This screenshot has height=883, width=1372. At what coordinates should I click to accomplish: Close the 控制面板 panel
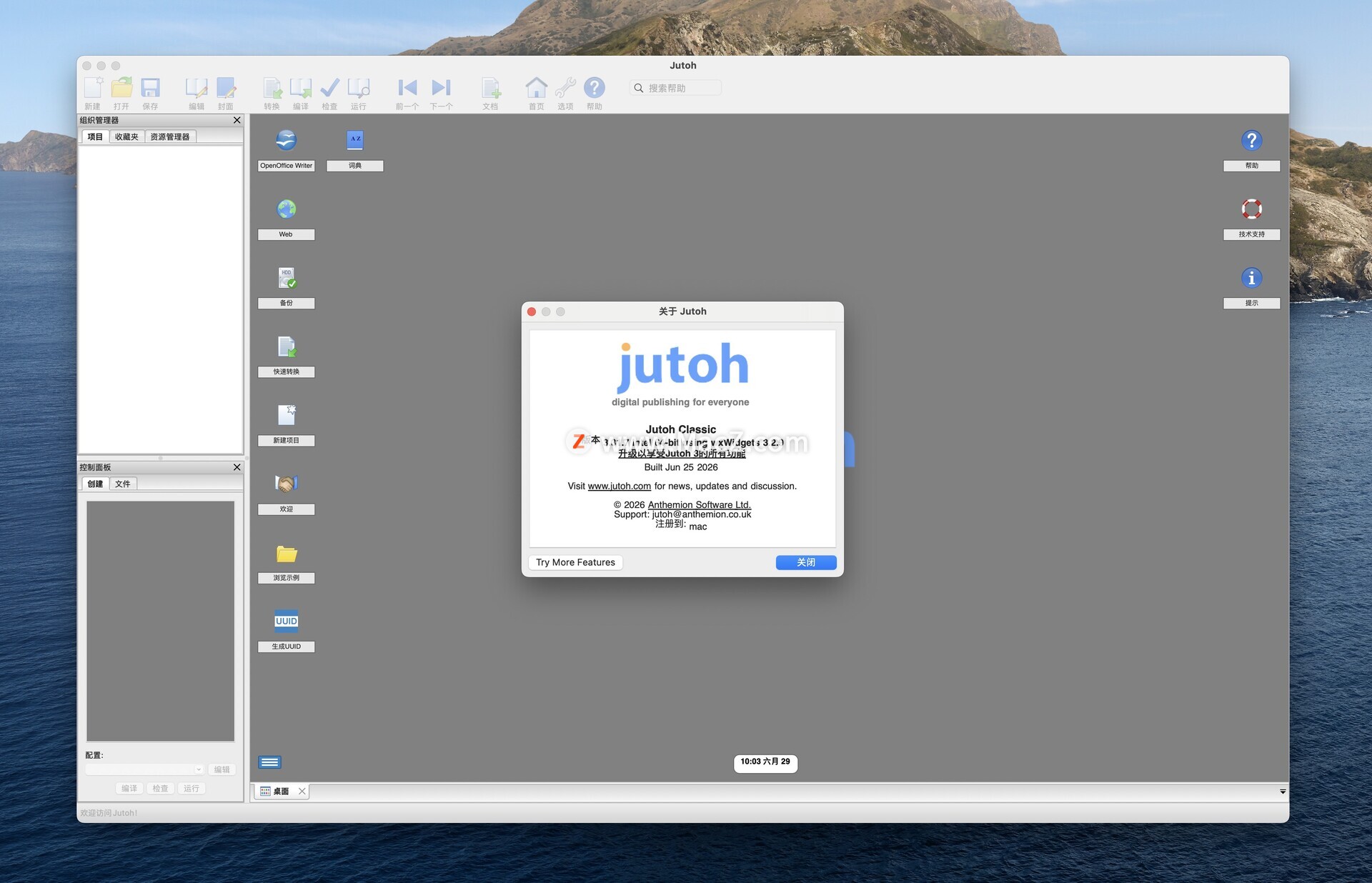(237, 467)
